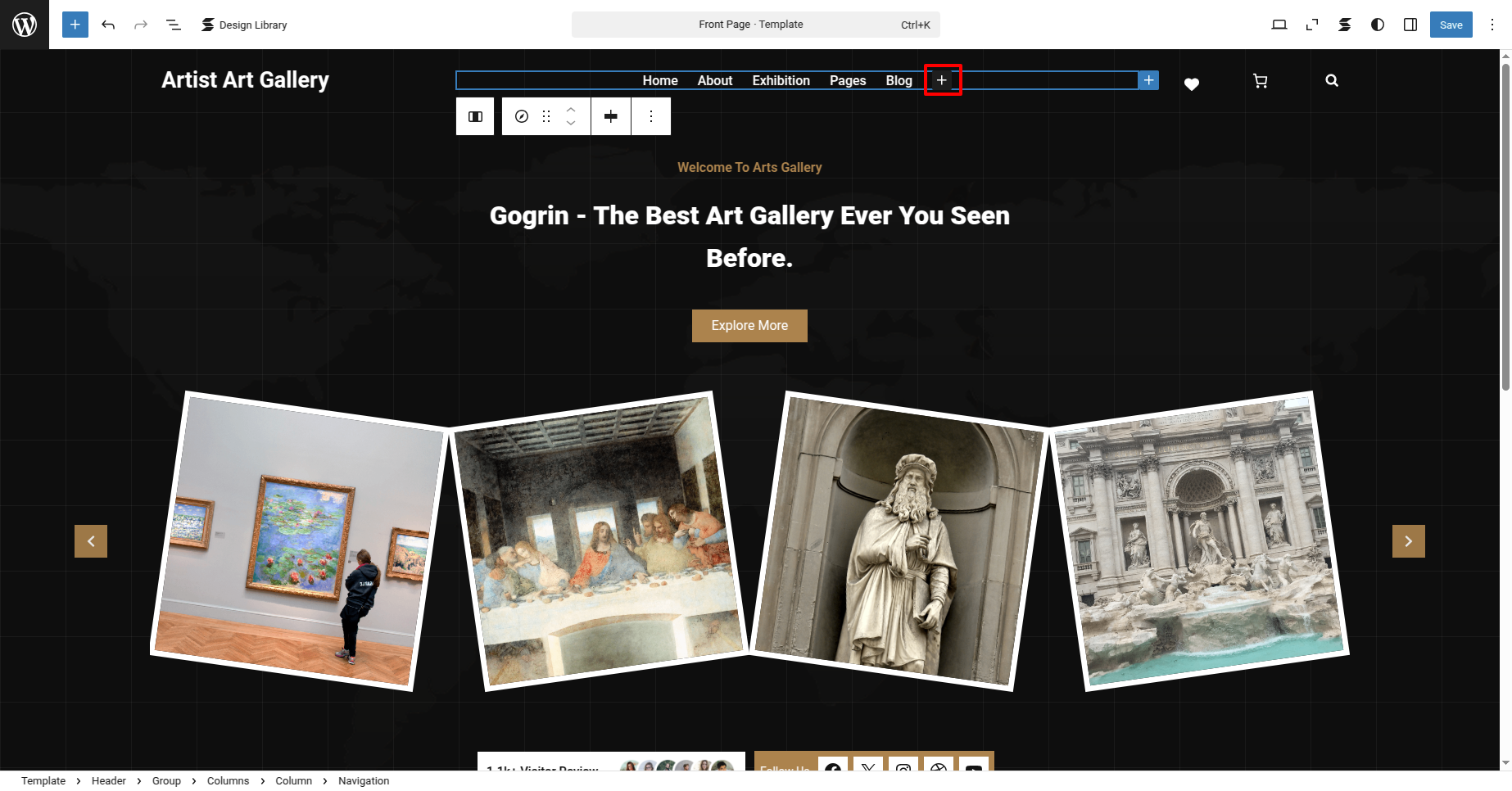The height and width of the screenshot is (791, 1512).
Task: Go to Header in breadcrumb
Action: point(109,781)
